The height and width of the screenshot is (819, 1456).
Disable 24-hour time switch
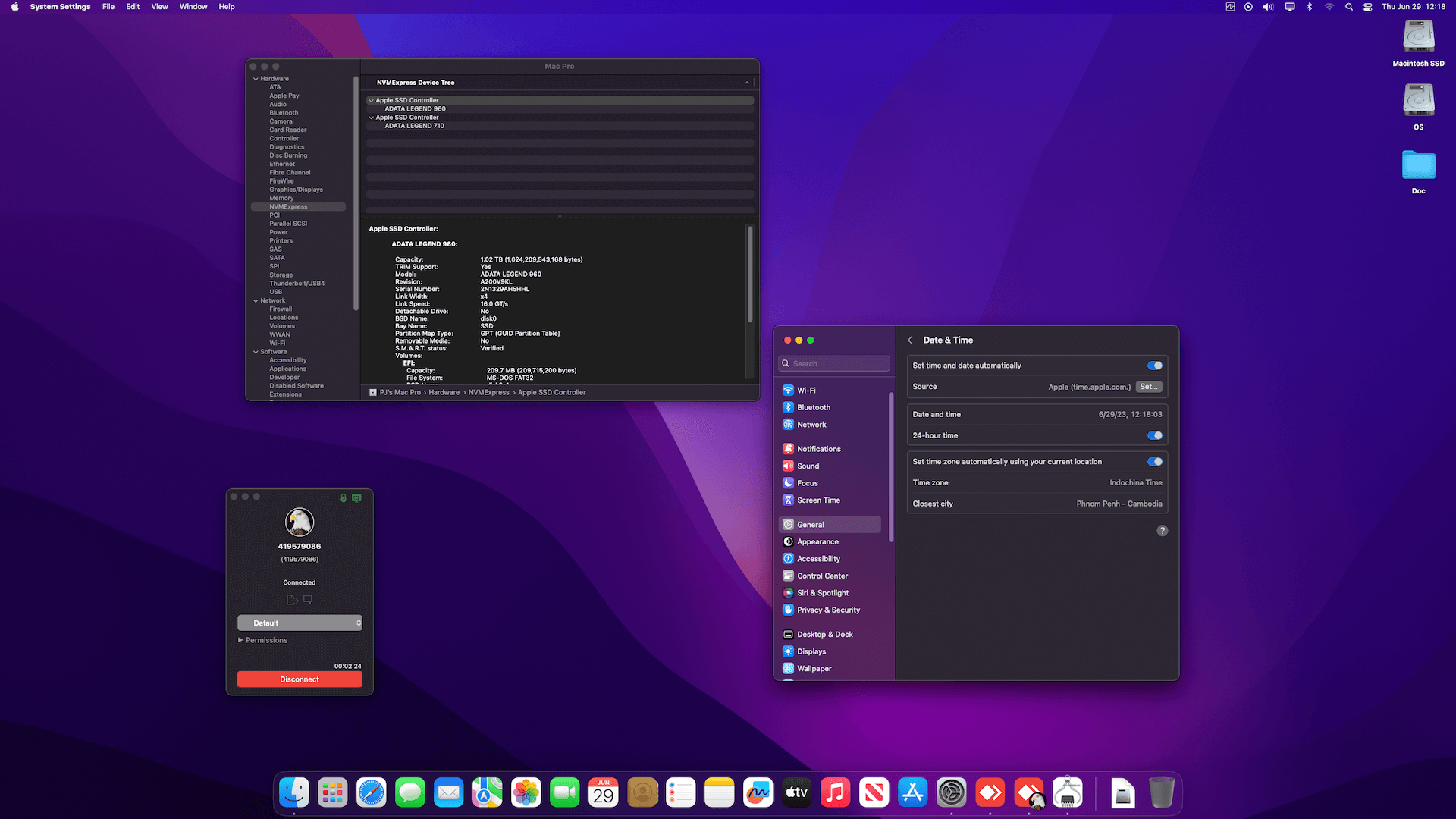[1154, 435]
